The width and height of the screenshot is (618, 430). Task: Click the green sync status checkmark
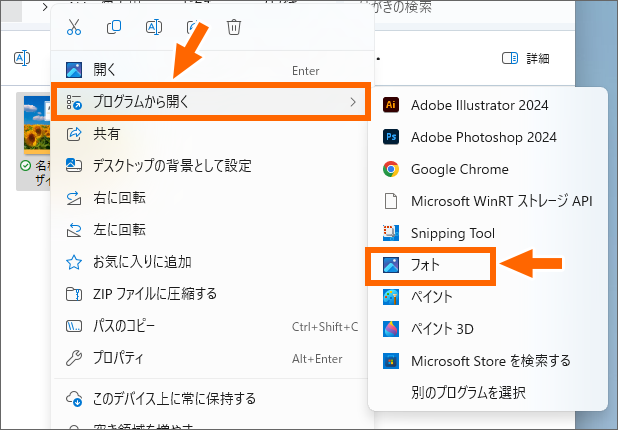[26, 166]
